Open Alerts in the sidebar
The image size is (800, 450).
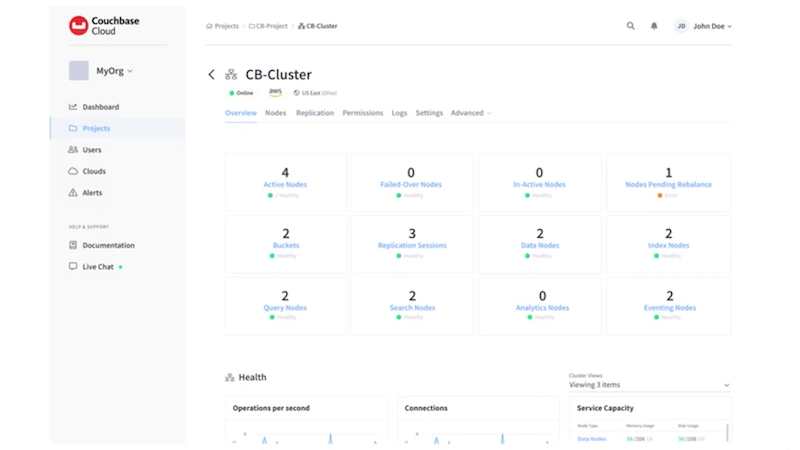(x=92, y=192)
